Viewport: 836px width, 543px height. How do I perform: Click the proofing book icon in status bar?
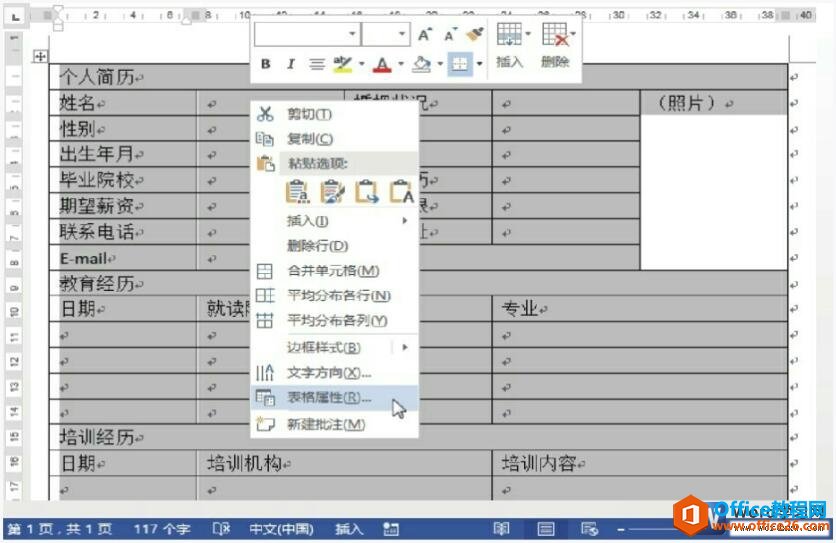(x=221, y=529)
